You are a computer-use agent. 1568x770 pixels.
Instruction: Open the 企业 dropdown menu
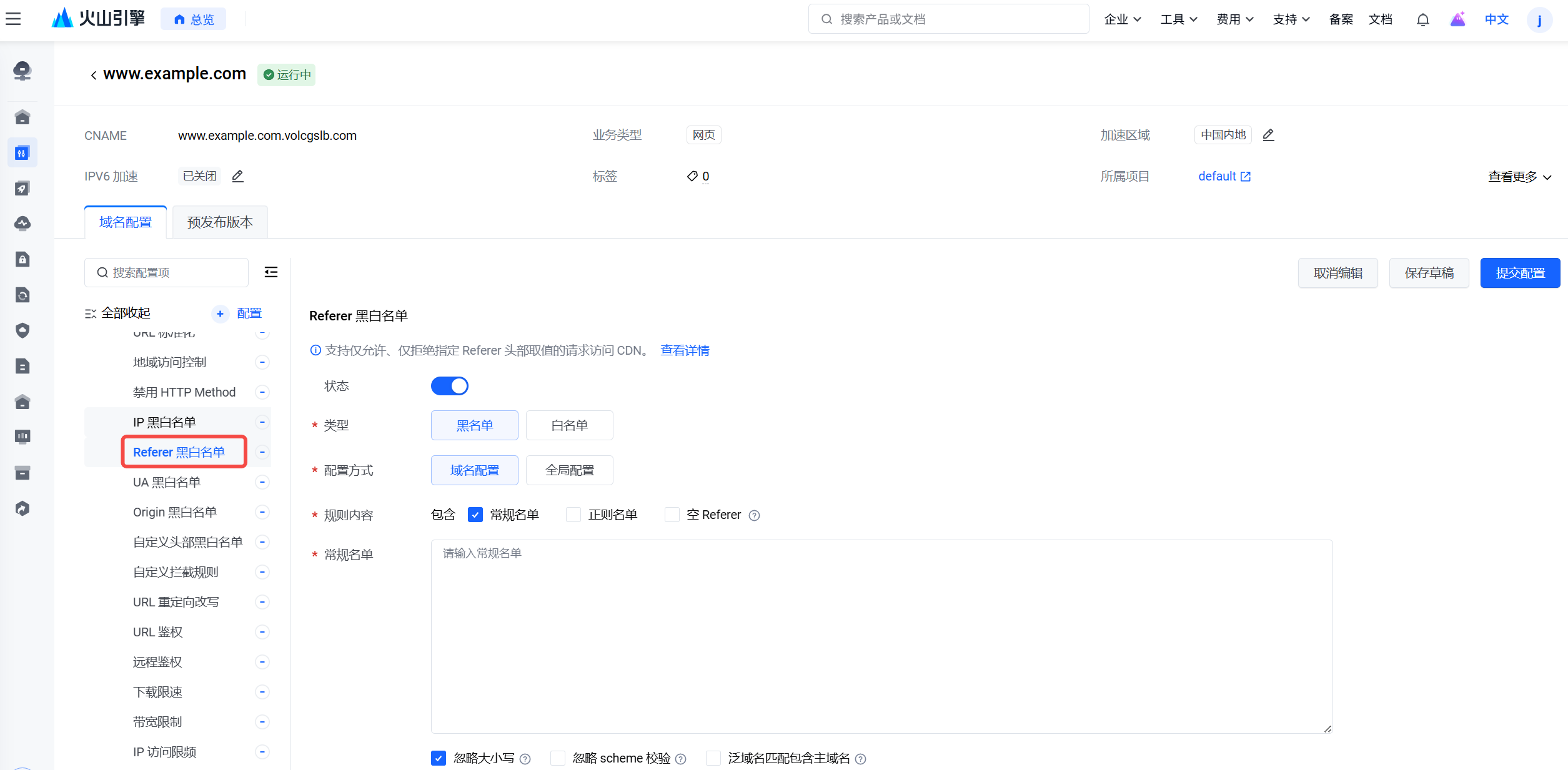1122,19
